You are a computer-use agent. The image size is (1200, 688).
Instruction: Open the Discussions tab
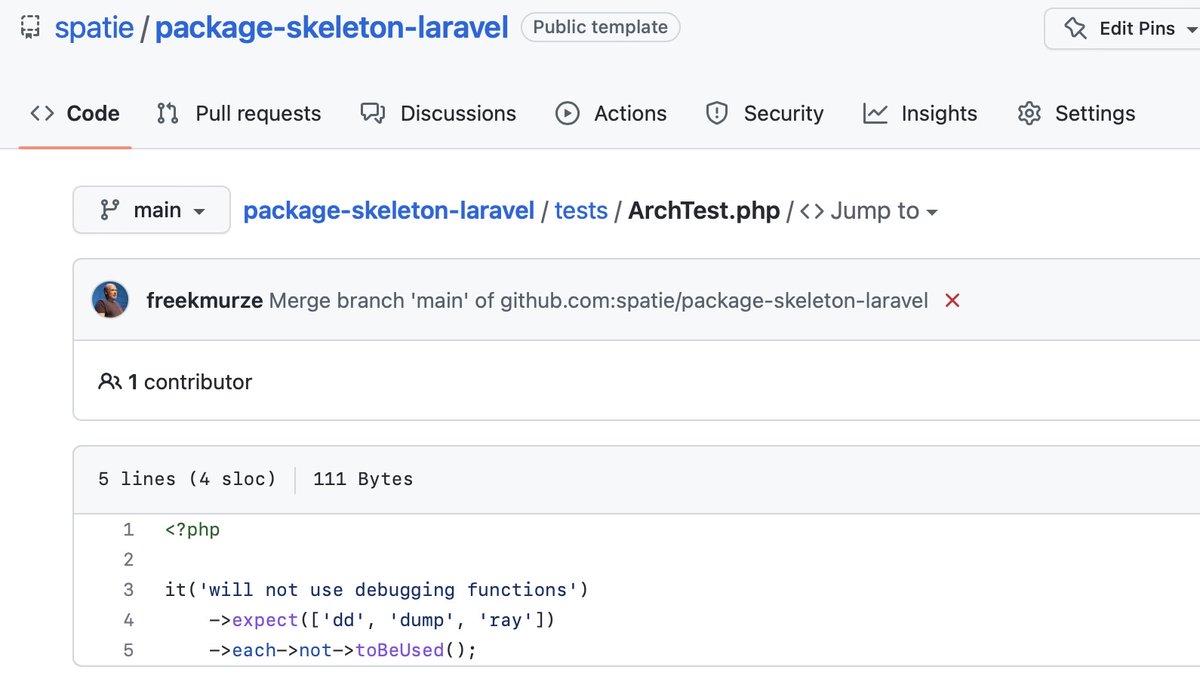pos(439,113)
